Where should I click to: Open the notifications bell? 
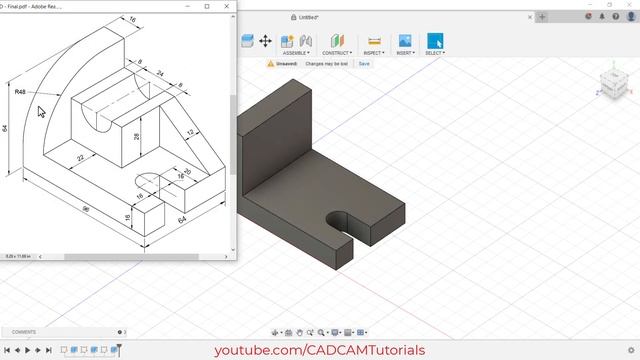coord(602,16)
